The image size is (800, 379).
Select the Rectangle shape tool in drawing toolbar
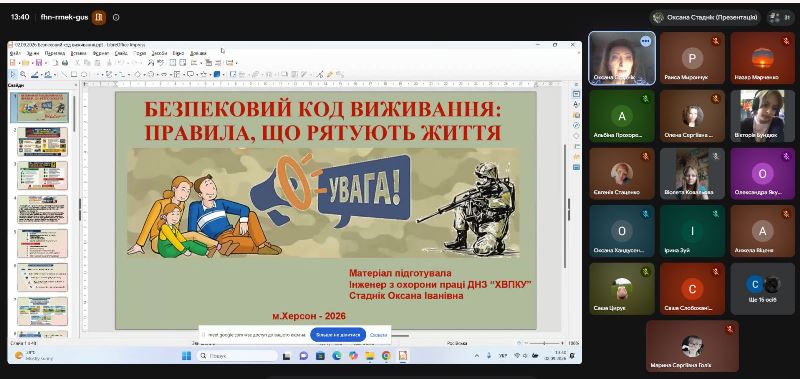pos(74,74)
